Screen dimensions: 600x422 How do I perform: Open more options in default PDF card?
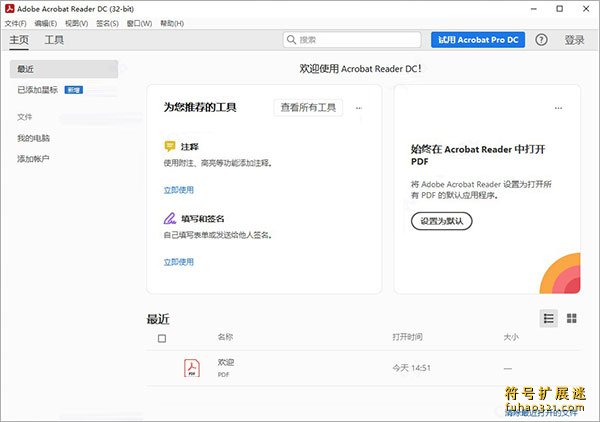[x=558, y=108]
